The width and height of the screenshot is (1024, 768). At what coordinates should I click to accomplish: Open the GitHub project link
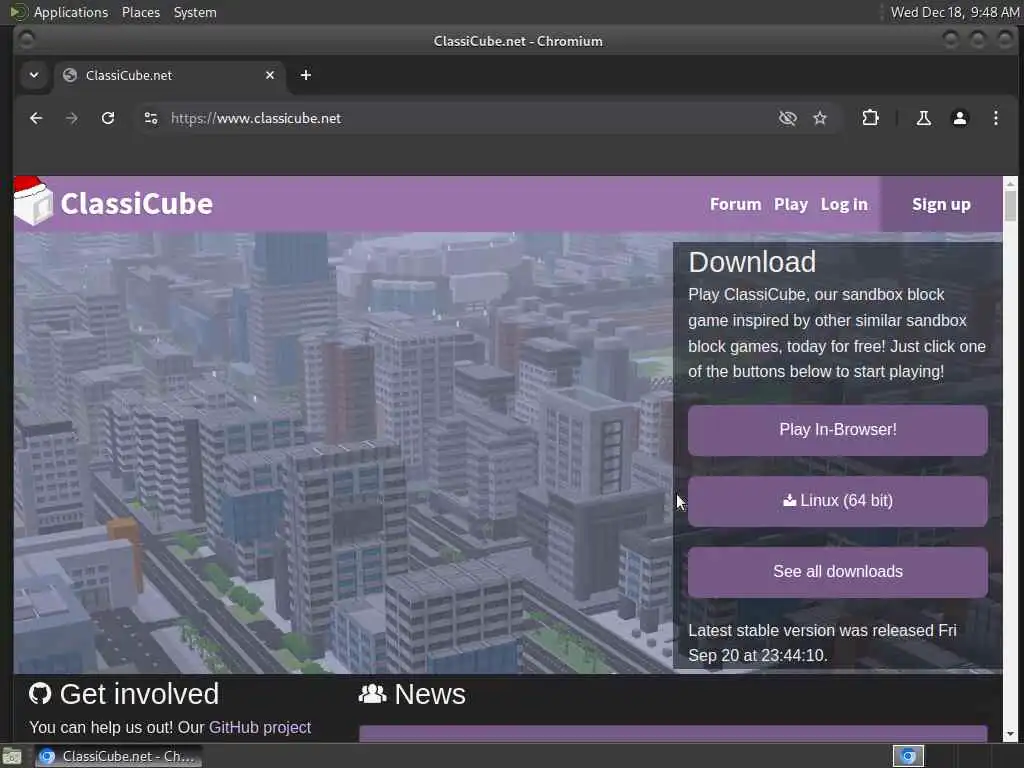coord(260,728)
